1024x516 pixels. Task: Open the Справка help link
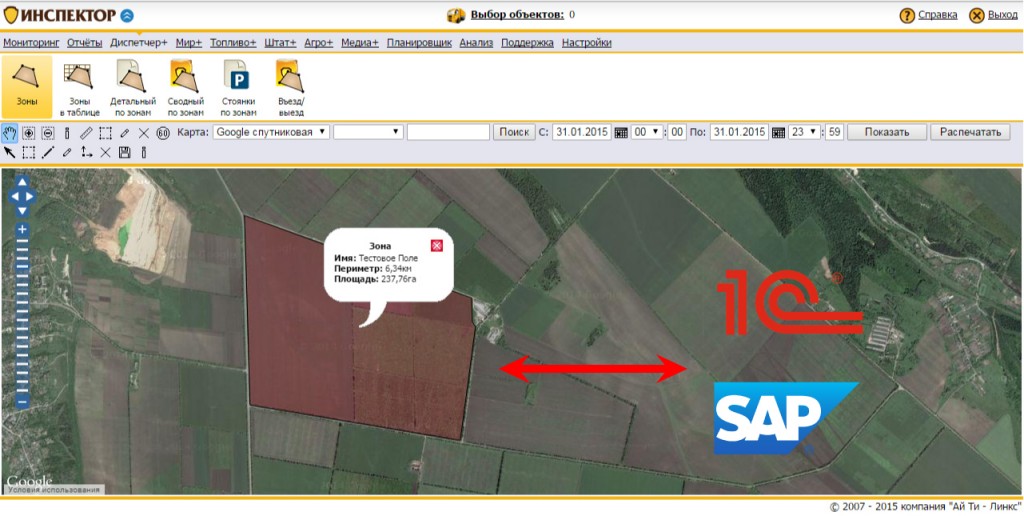[x=937, y=14]
